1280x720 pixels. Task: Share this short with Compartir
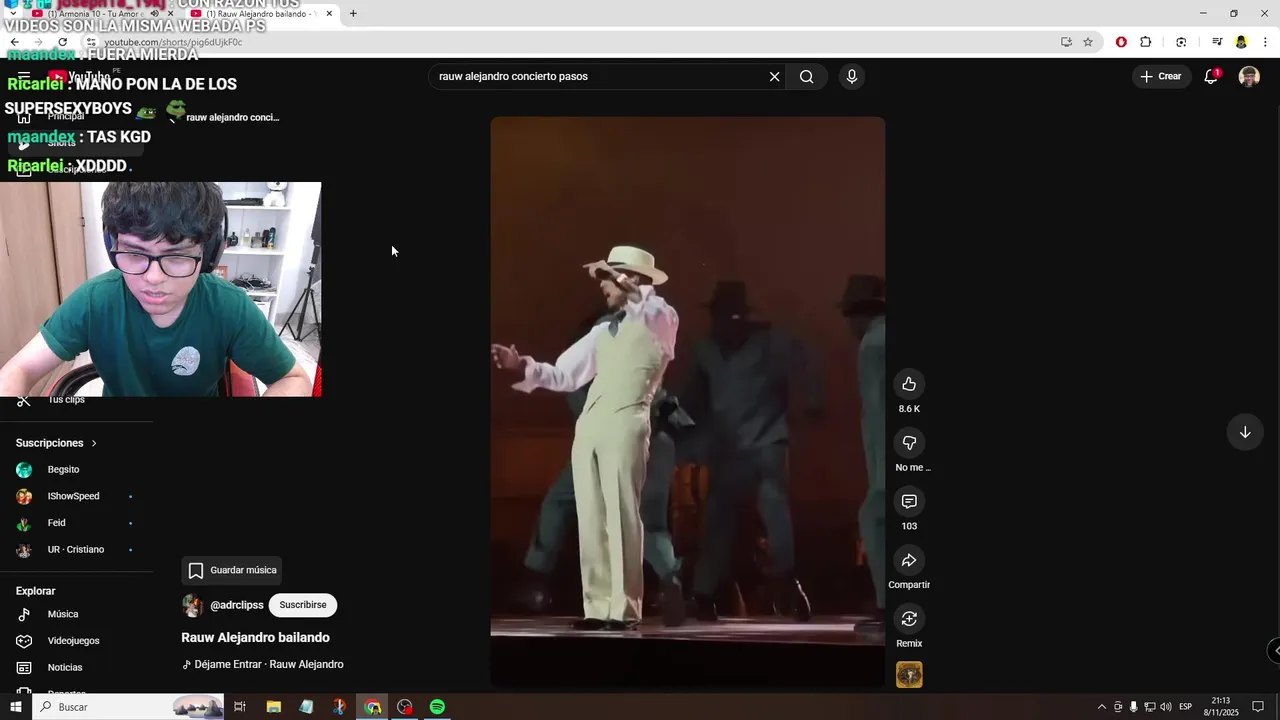pyautogui.click(x=909, y=560)
